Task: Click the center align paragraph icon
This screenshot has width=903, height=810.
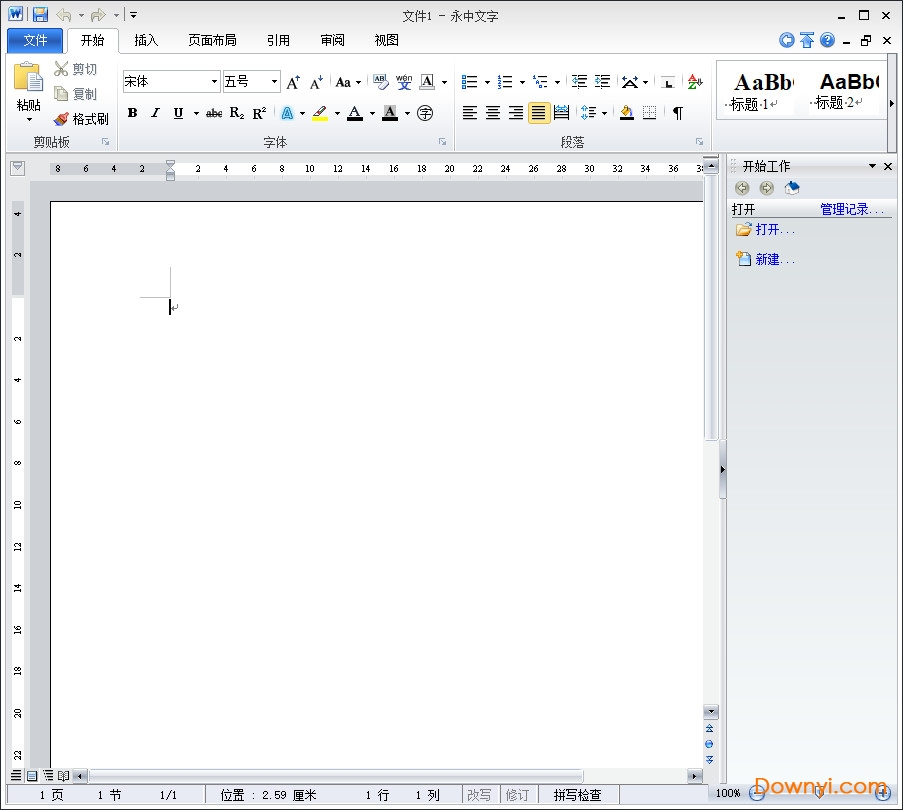Action: 493,113
